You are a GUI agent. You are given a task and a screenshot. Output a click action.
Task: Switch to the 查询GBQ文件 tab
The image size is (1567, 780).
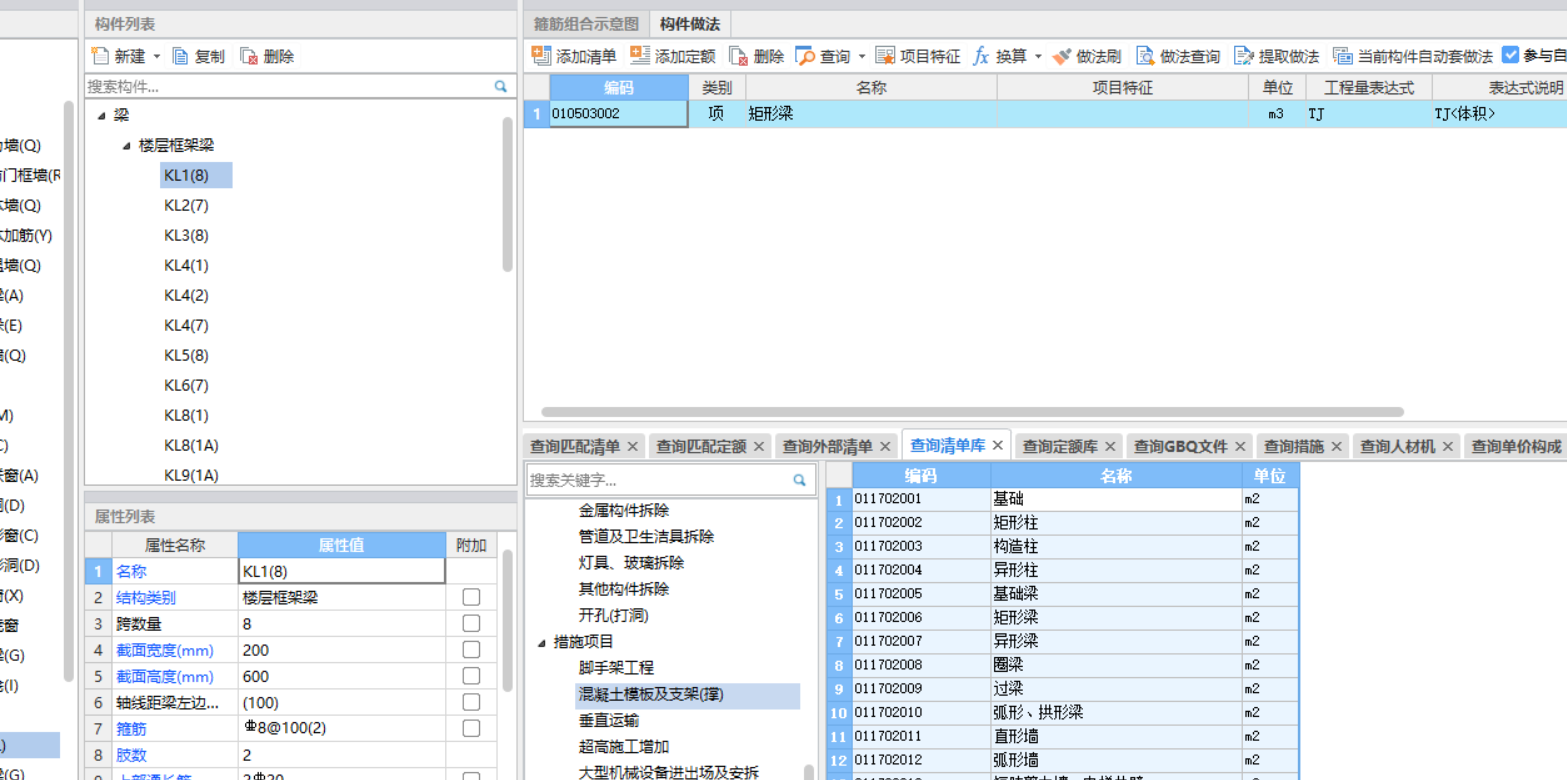click(x=1180, y=447)
